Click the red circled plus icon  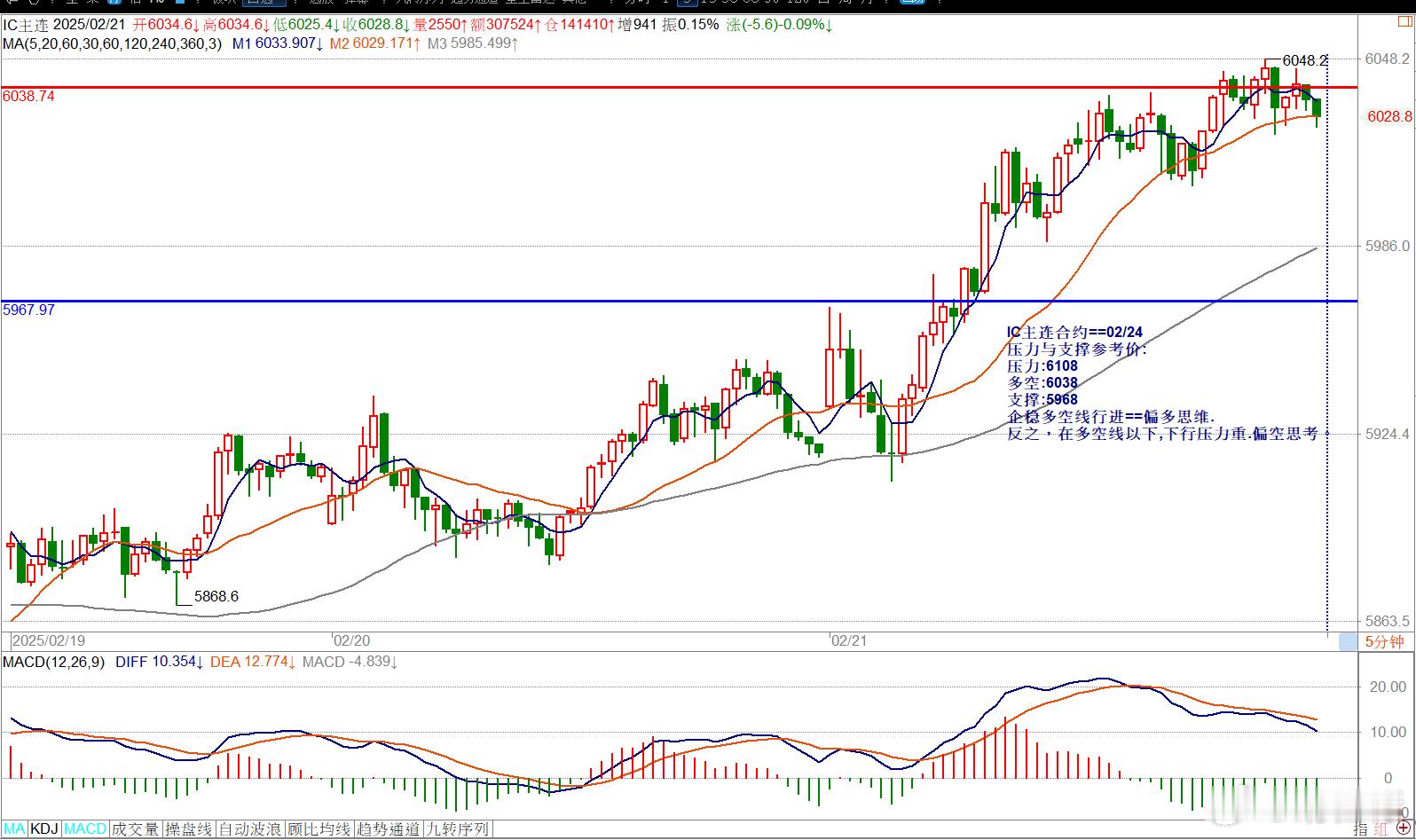click(x=1403, y=828)
